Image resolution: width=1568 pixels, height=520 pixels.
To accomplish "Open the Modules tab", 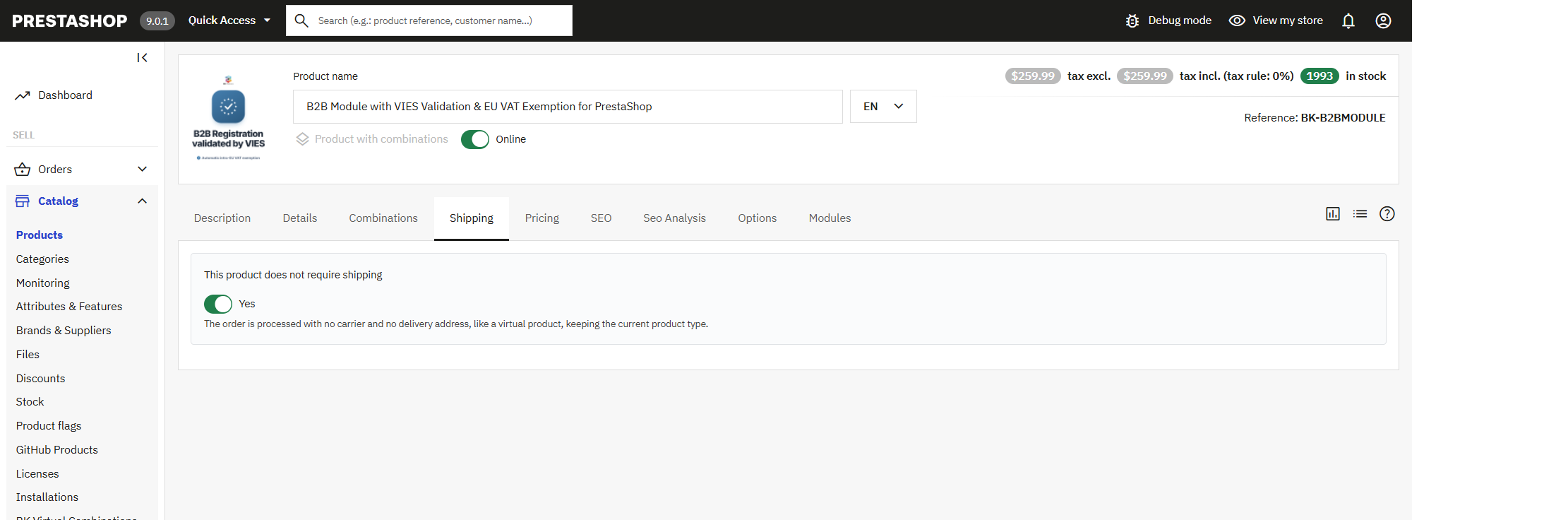I will (830, 218).
